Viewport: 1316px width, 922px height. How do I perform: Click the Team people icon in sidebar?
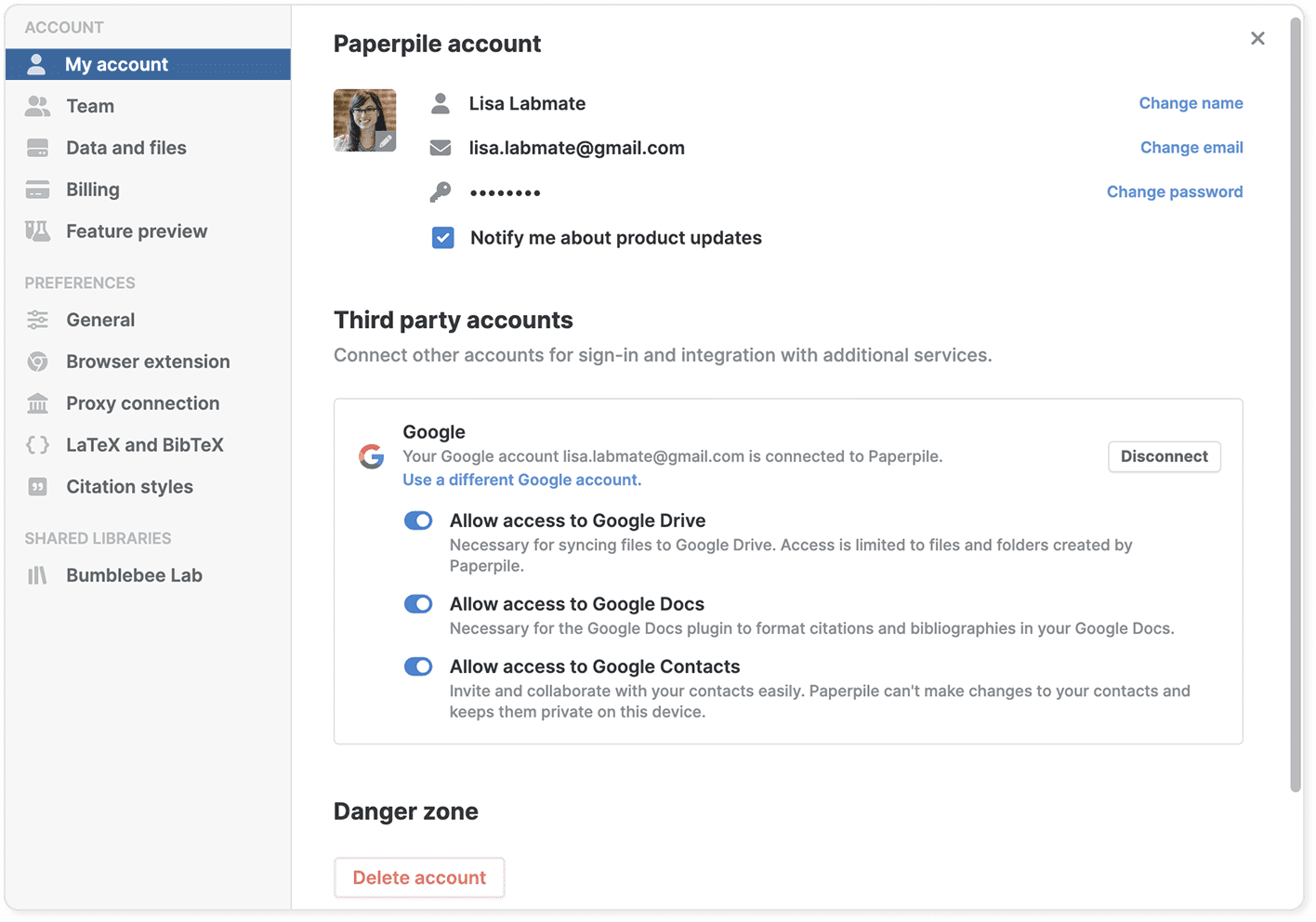37,107
